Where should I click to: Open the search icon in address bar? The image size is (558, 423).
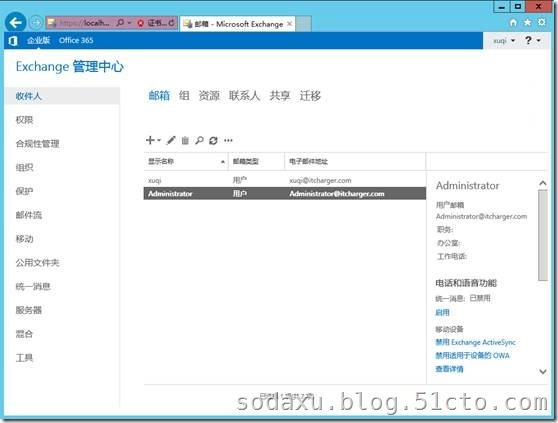pos(120,23)
